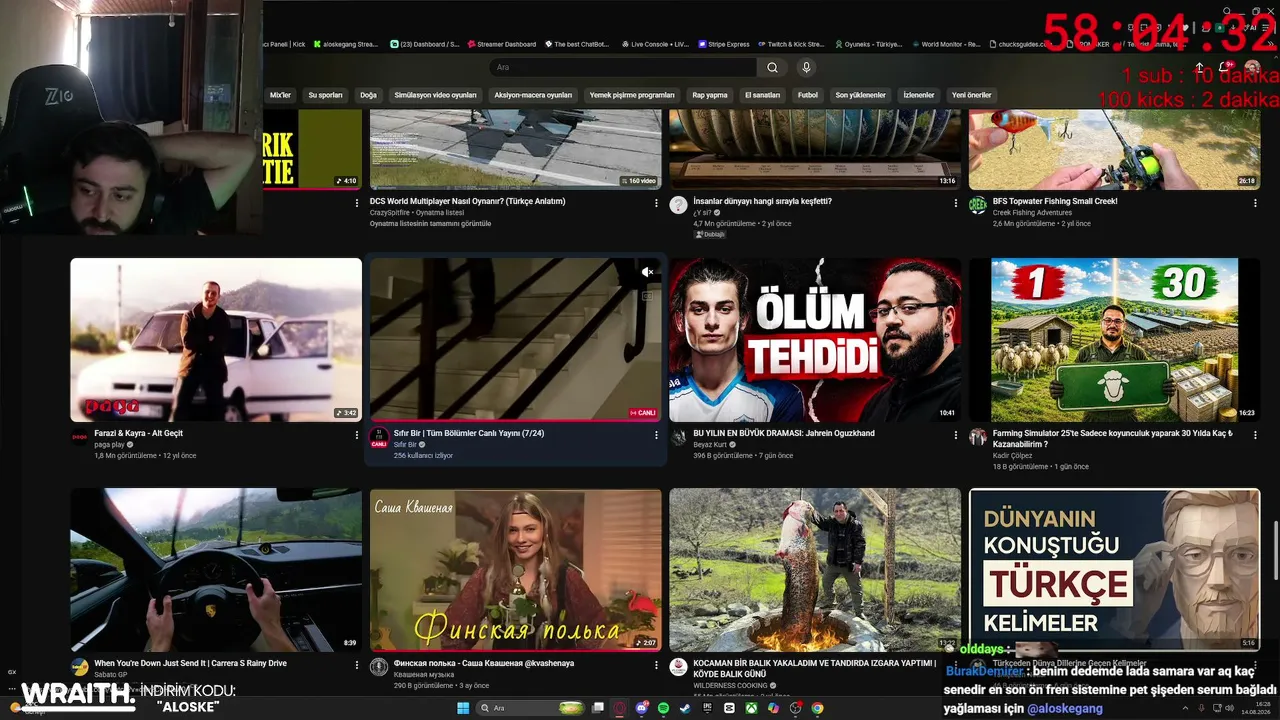Open the Xbox app taskbar icon
The height and width of the screenshot is (720, 1280).
coord(750,708)
